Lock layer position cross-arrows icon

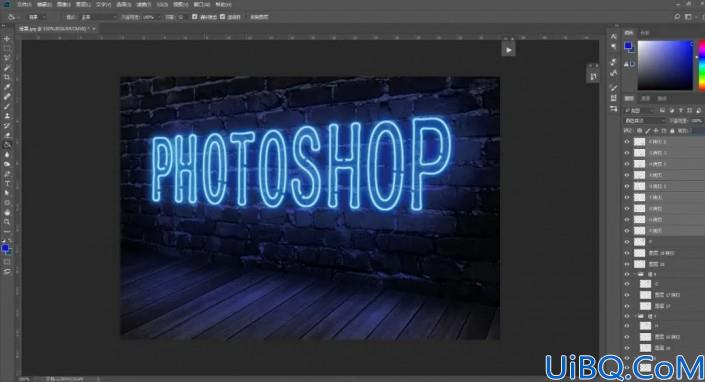[x=656, y=131]
